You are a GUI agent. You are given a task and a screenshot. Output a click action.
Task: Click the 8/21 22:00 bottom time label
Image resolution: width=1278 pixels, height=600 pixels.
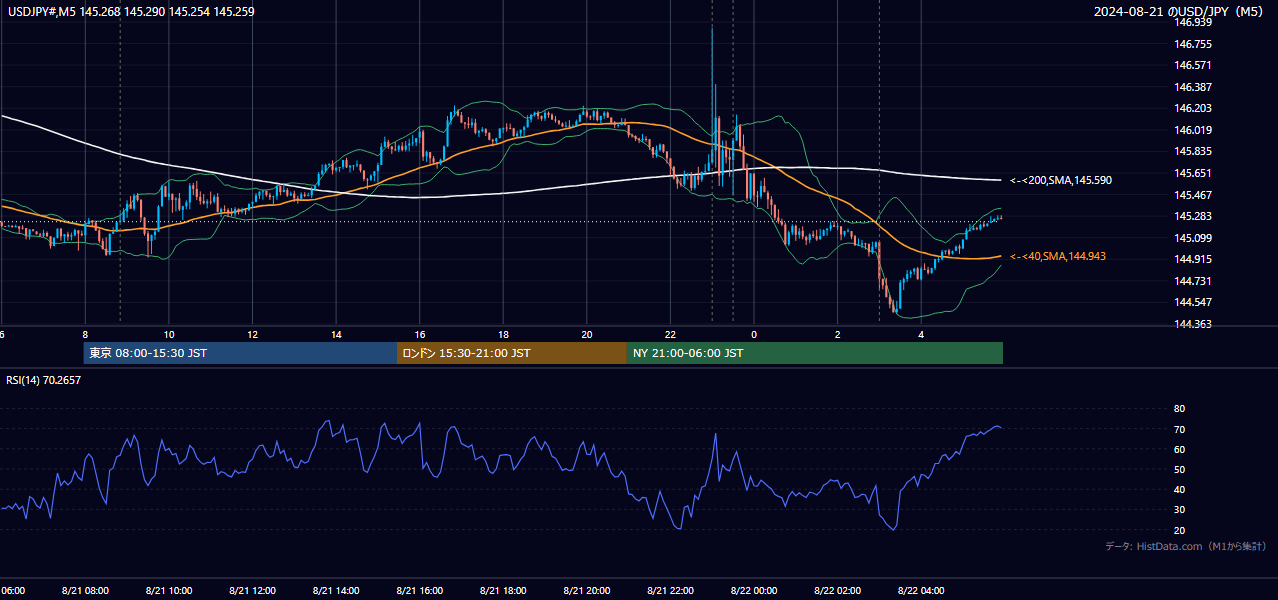[x=670, y=591]
